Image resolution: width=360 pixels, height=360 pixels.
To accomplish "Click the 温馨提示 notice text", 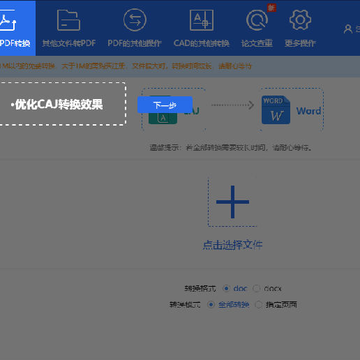I will pos(231,148).
